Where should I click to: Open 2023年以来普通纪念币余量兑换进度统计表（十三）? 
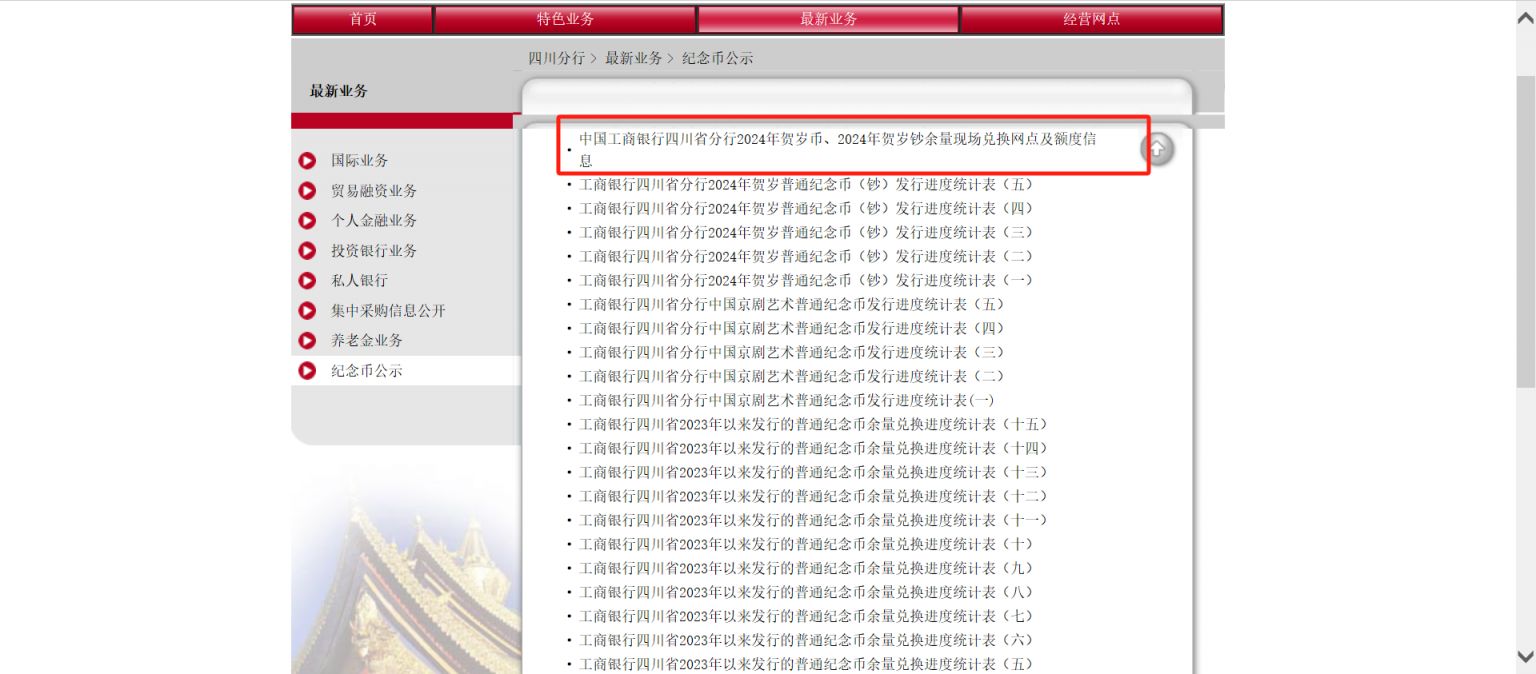click(x=814, y=472)
